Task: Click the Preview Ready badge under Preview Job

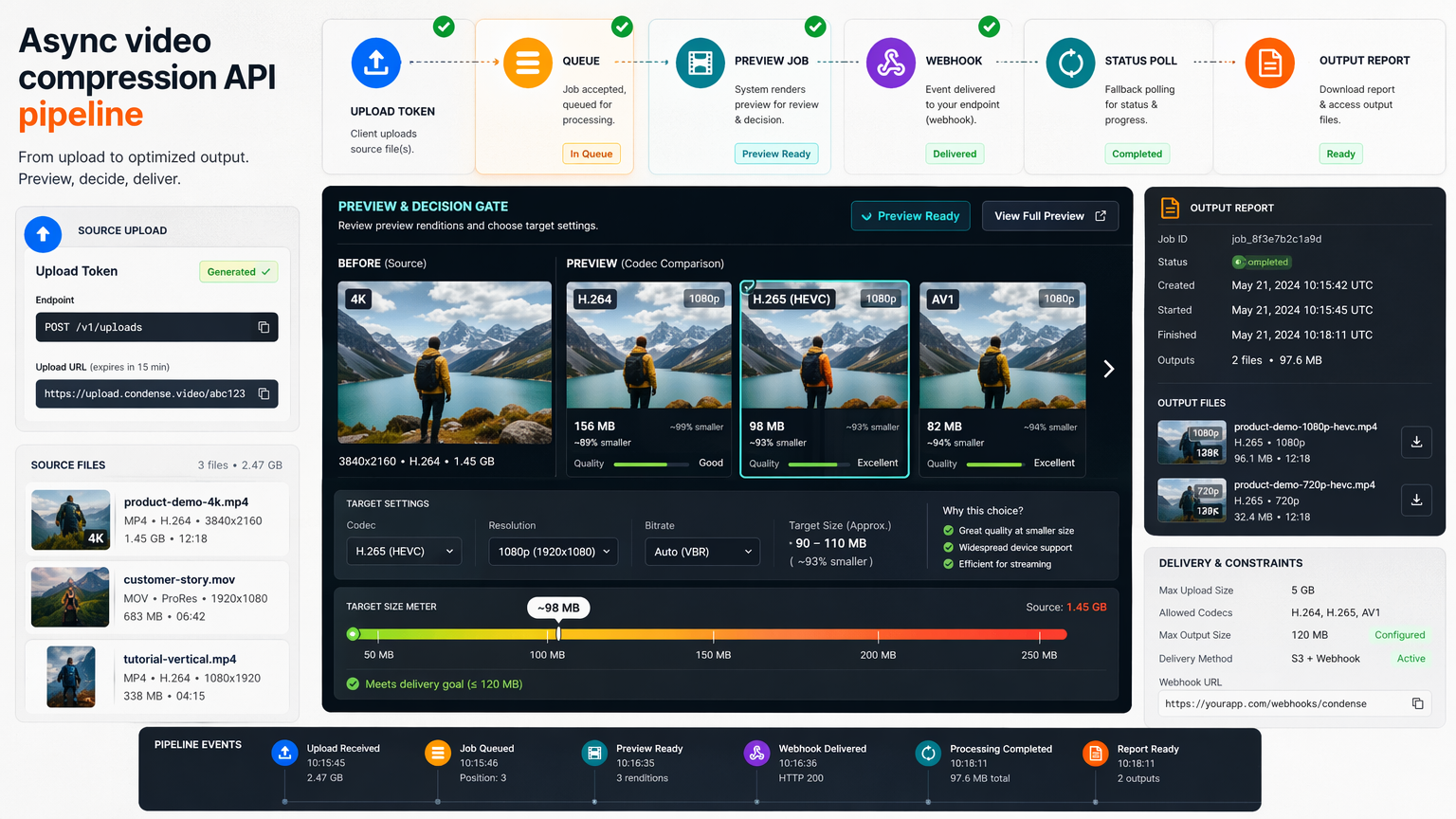Action: click(x=776, y=154)
